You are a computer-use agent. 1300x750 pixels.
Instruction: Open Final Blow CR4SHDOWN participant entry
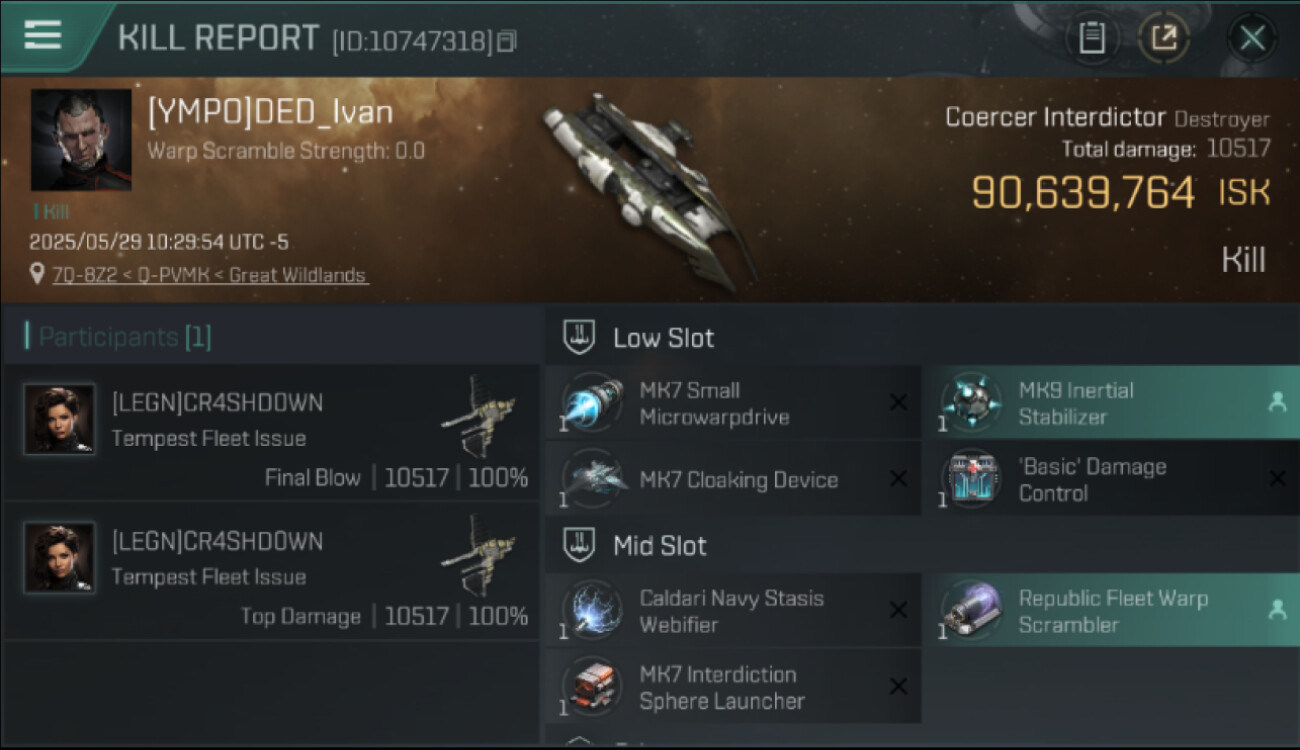(x=272, y=433)
